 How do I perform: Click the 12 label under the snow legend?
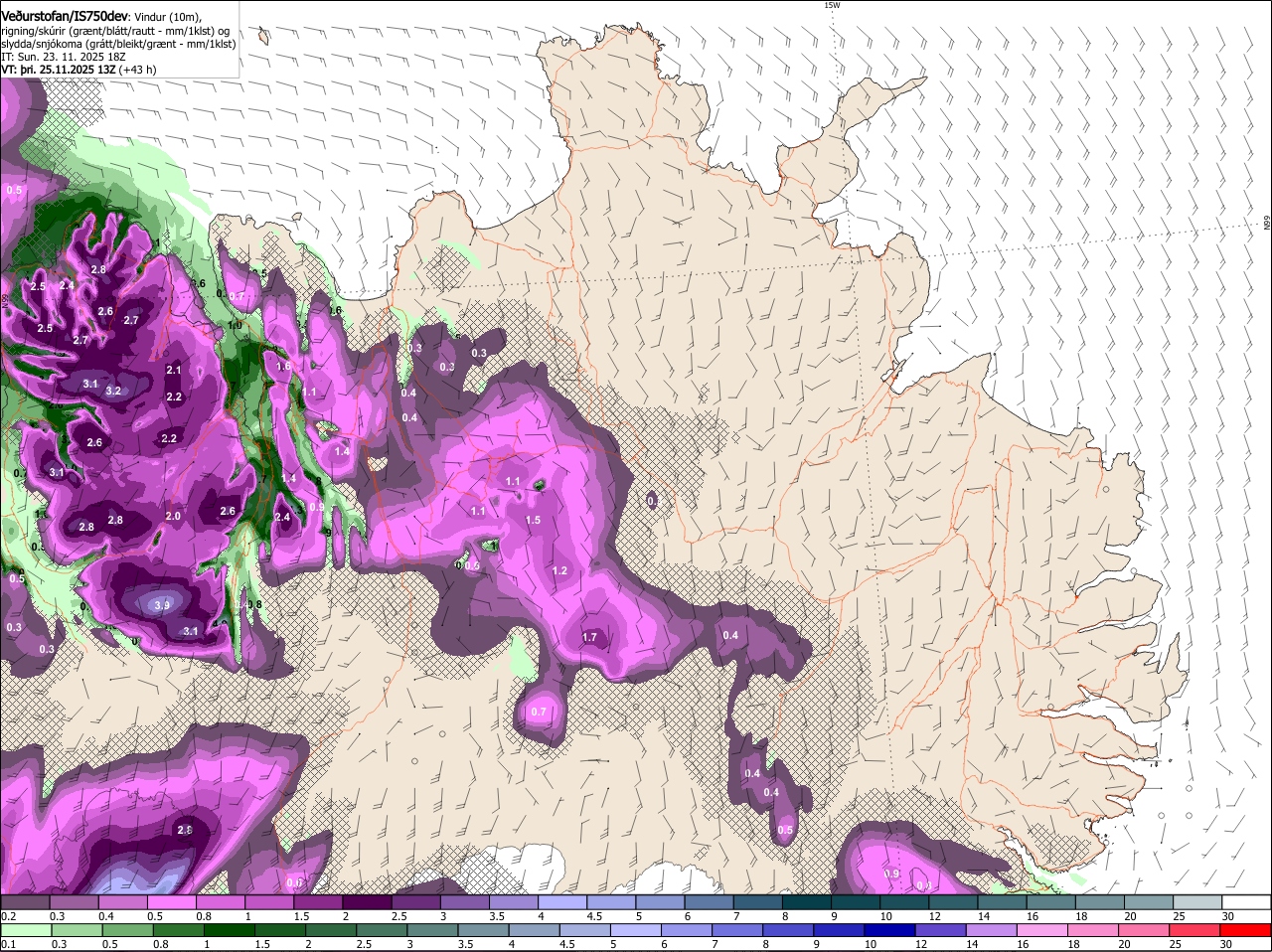(x=935, y=915)
